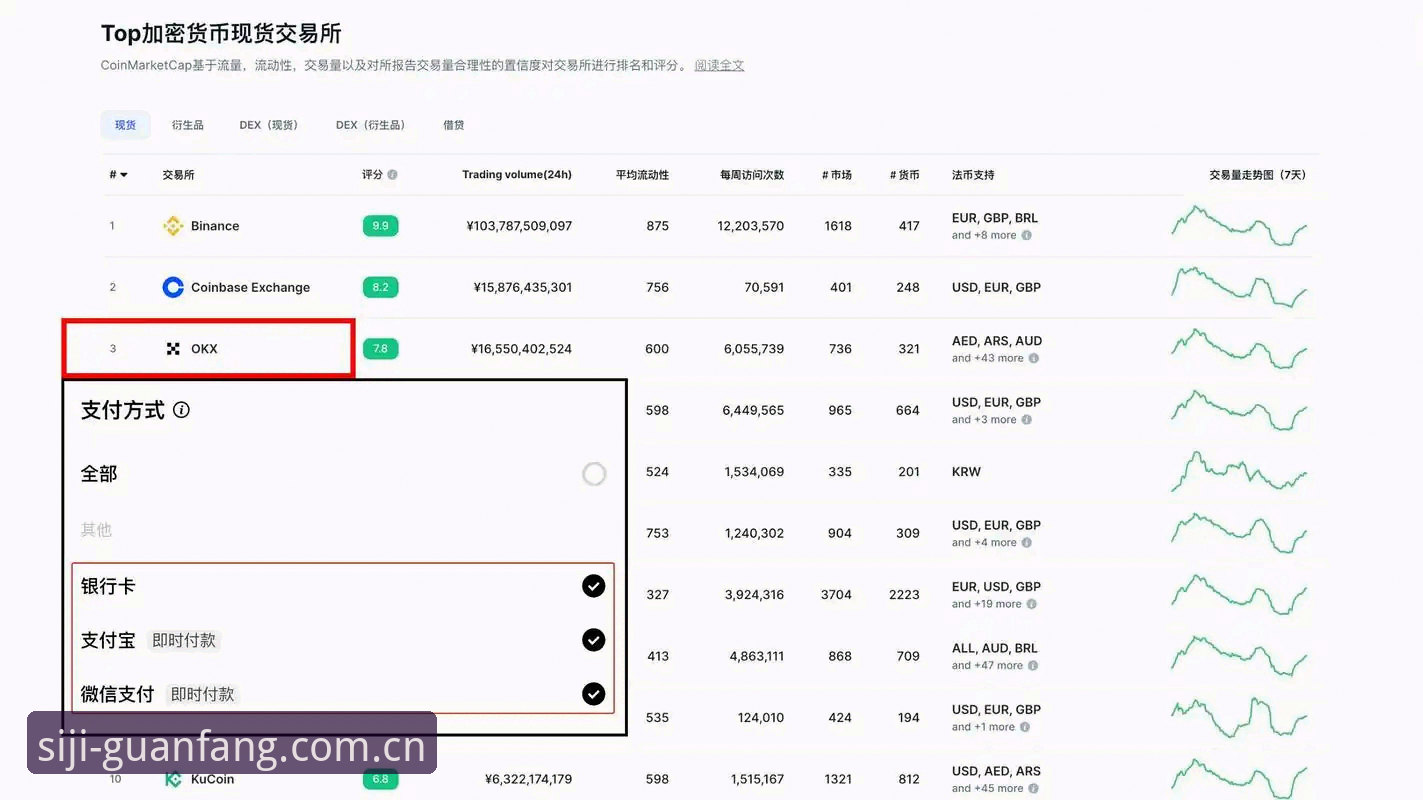Open Binance's 7-day volume chart
The image size is (1423, 800).
(1239, 226)
